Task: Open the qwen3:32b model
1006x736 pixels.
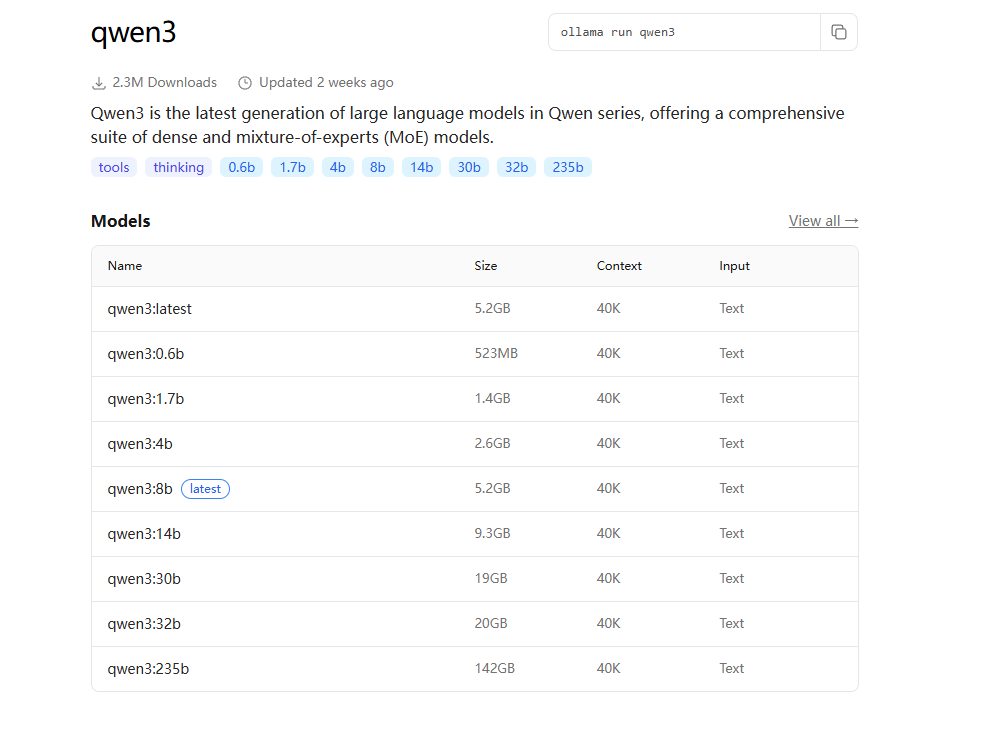Action: 144,624
